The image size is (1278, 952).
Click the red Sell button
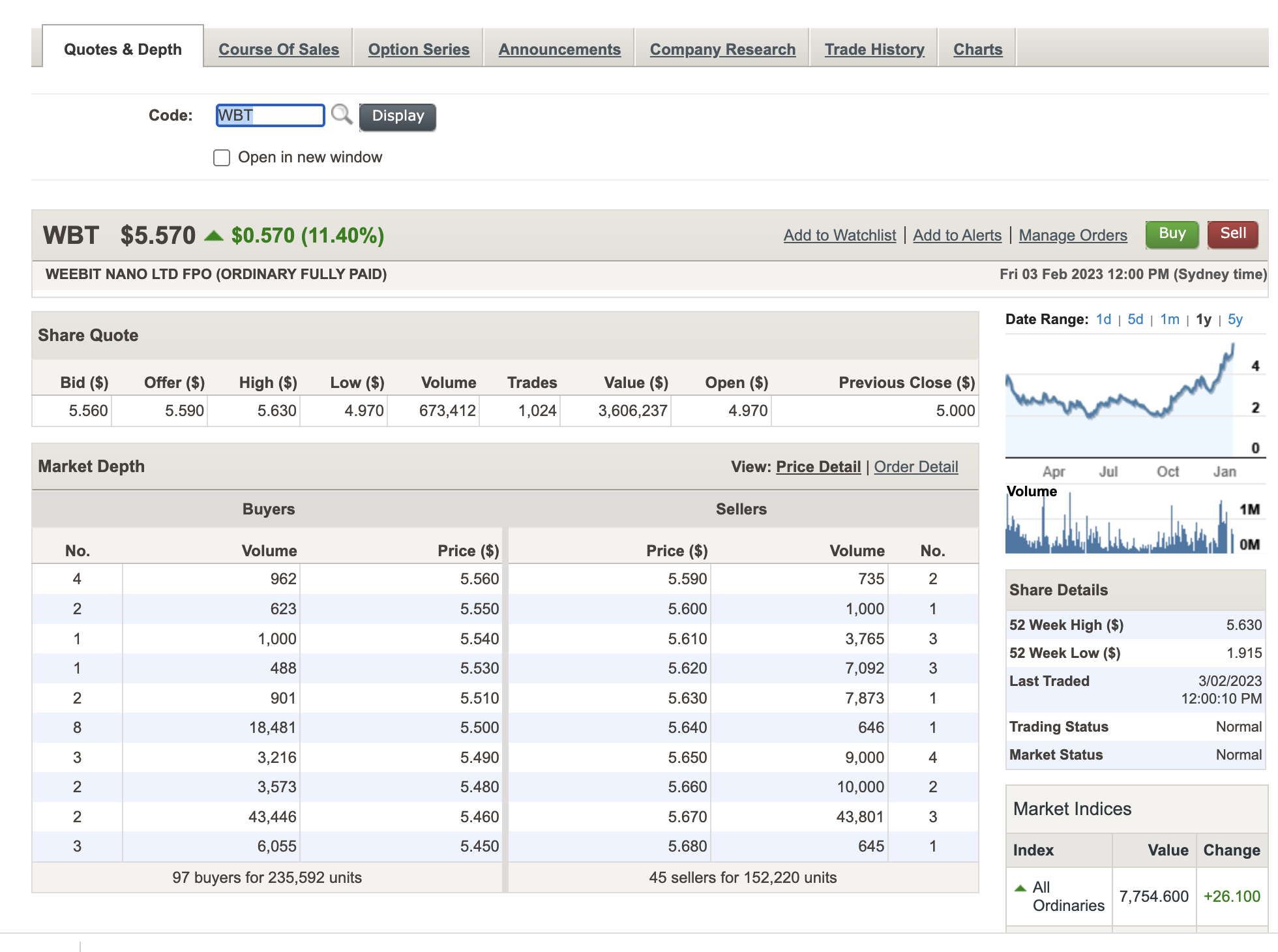(x=1232, y=234)
